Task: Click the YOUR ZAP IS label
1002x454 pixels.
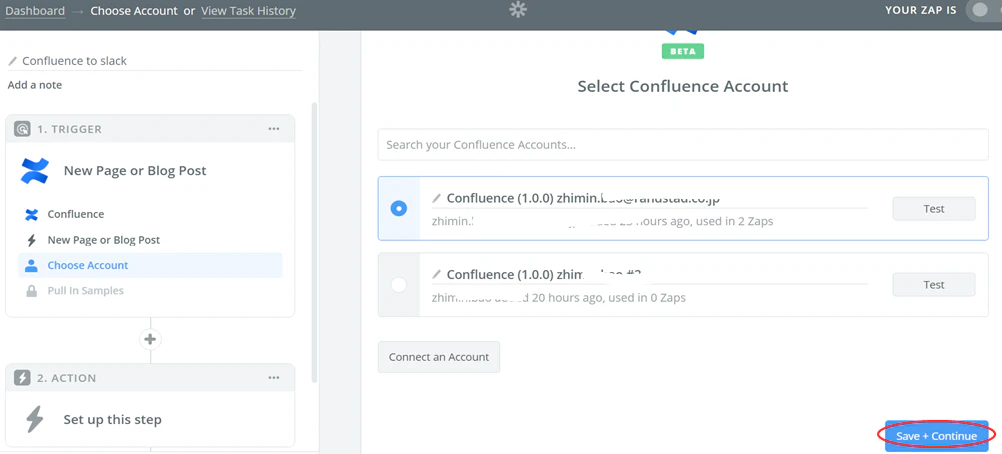Action: (x=921, y=10)
